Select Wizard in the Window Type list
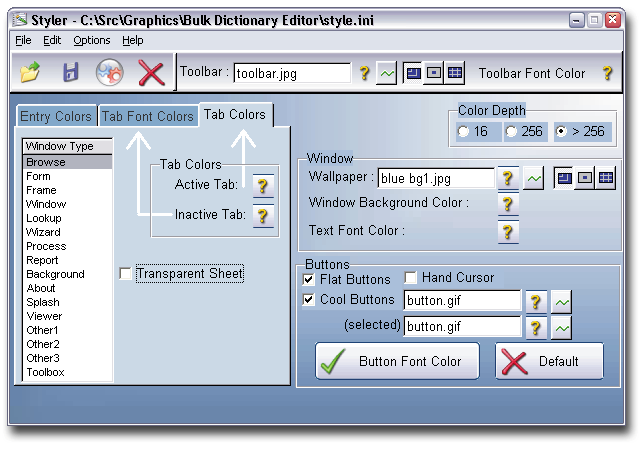Viewport: 639px width, 449px height. [43, 232]
